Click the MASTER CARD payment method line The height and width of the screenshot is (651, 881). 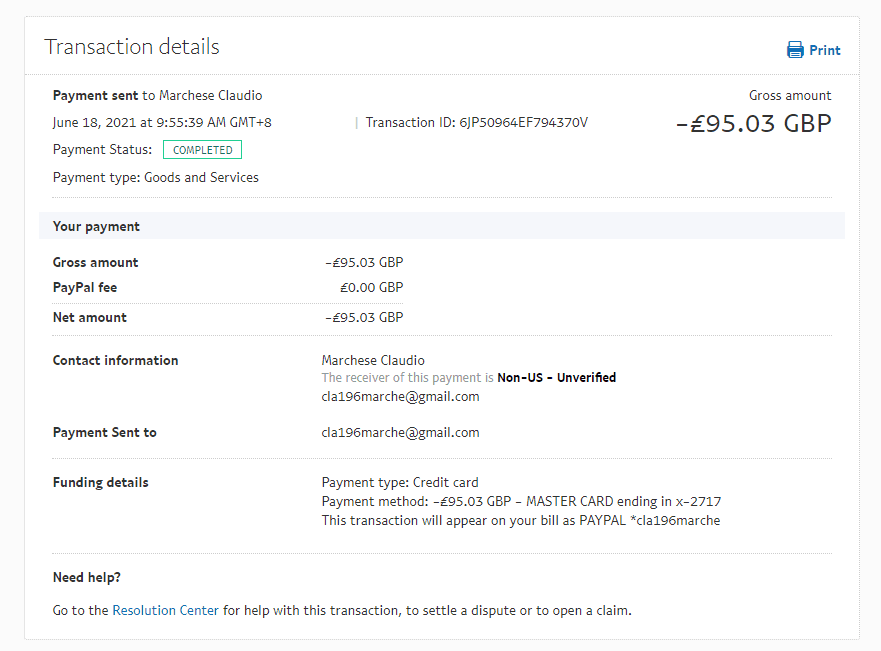(521, 501)
